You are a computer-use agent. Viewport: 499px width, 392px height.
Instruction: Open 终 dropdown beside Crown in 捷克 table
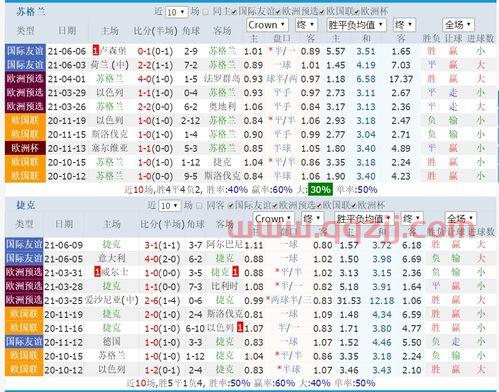pyautogui.click(x=312, y=219)
